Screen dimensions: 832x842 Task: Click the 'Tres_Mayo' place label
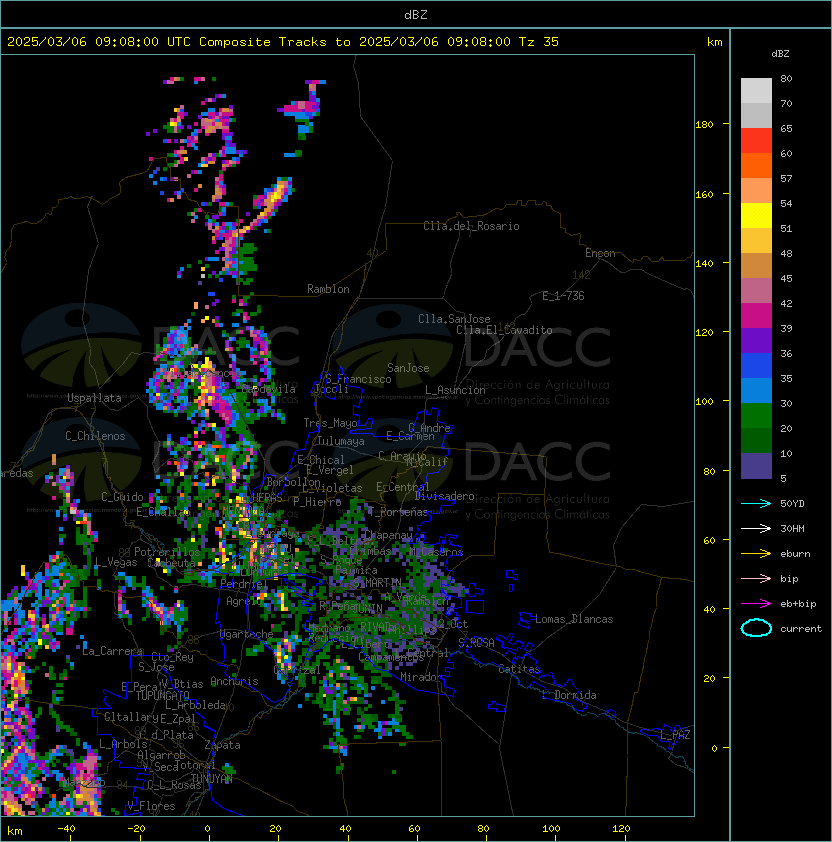click(330, 423)
